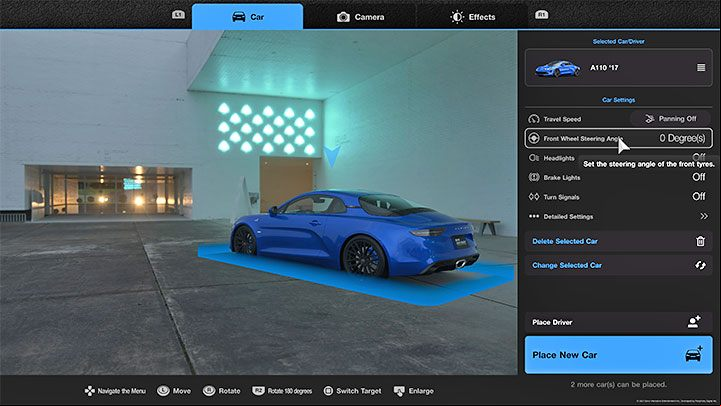Click the Rotate 180 degrees R2 icon

pos(258,391)
